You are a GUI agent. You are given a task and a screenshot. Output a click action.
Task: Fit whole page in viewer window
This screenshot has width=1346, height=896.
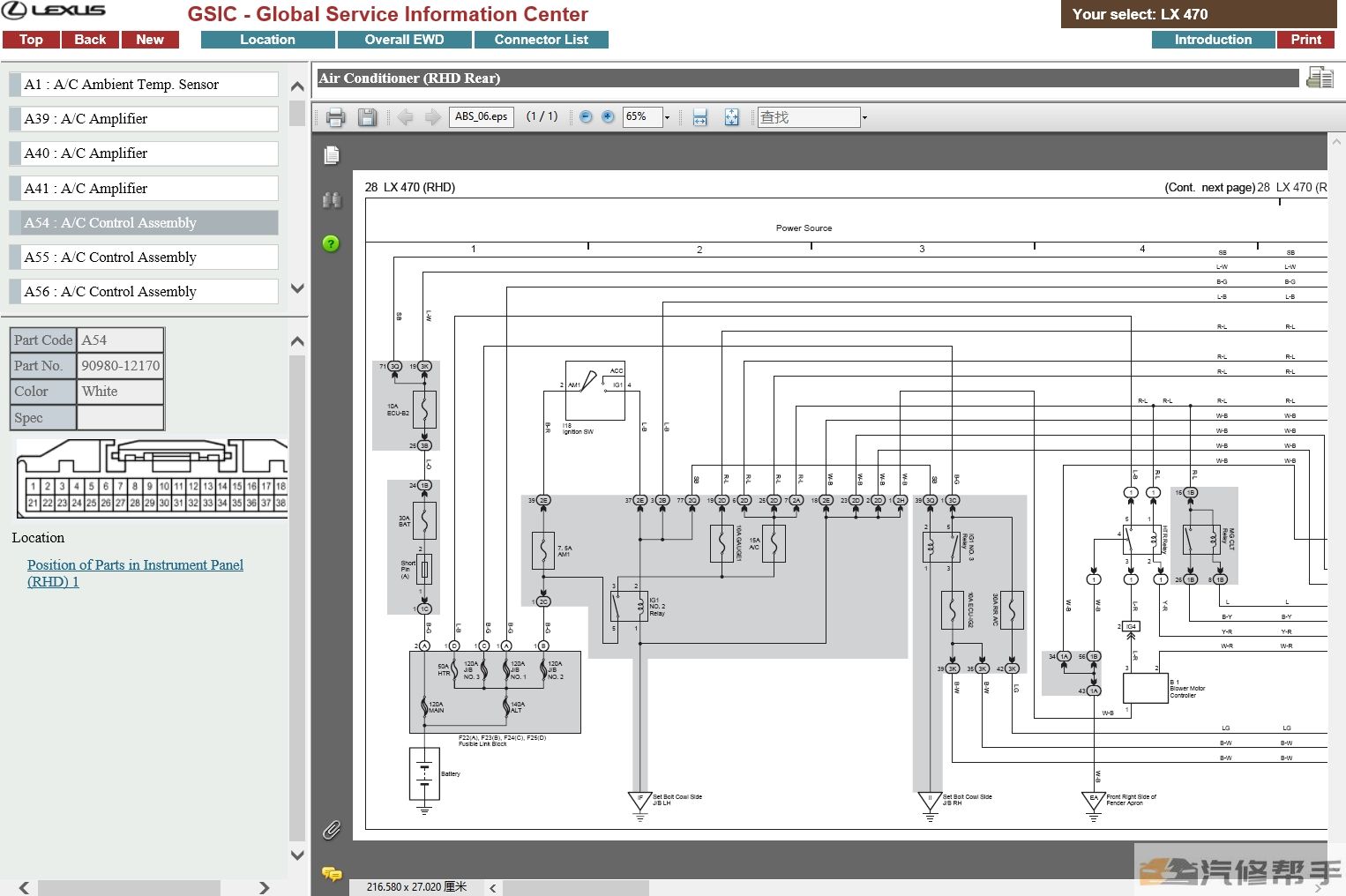[731, 117]
